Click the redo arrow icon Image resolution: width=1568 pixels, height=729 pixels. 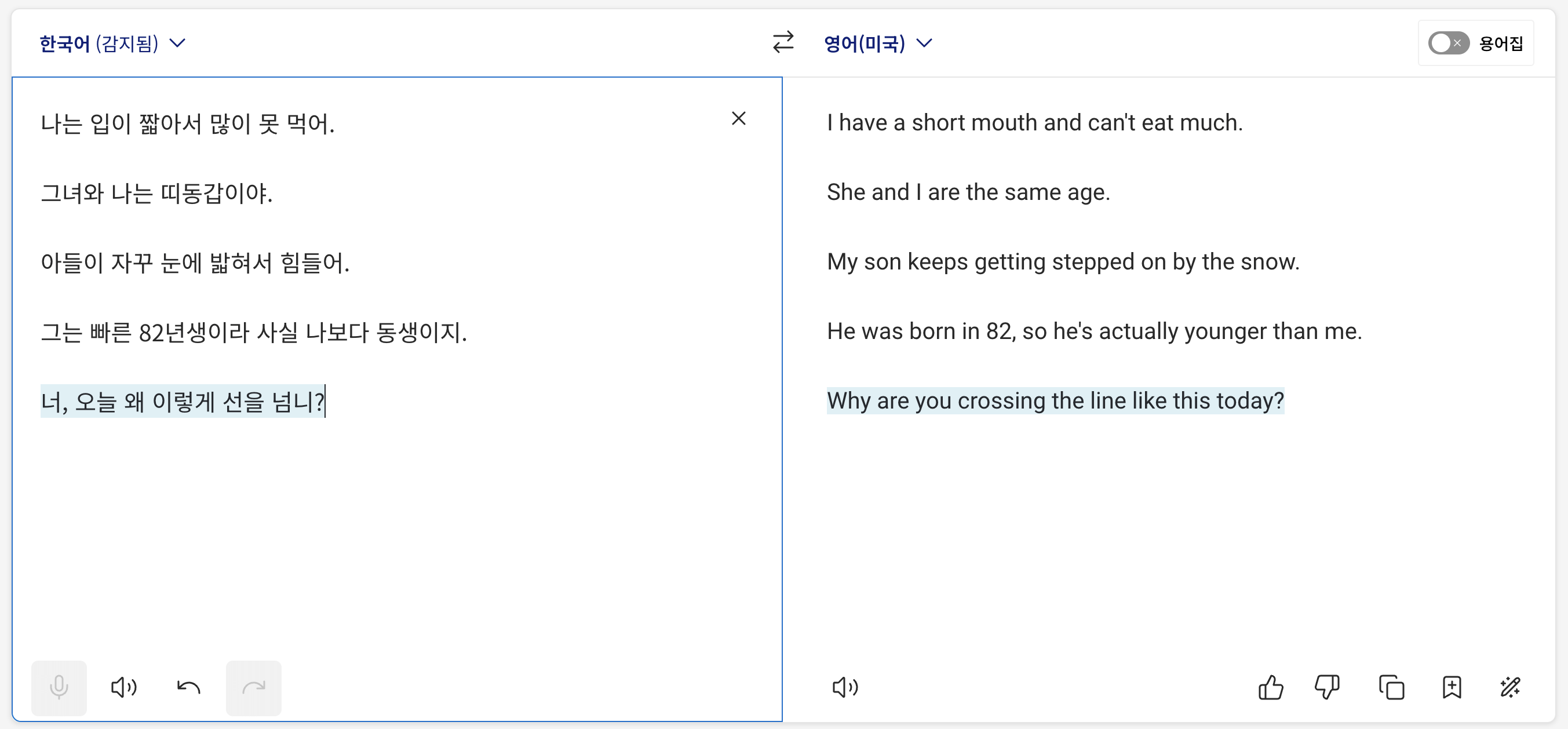(253, 688)
